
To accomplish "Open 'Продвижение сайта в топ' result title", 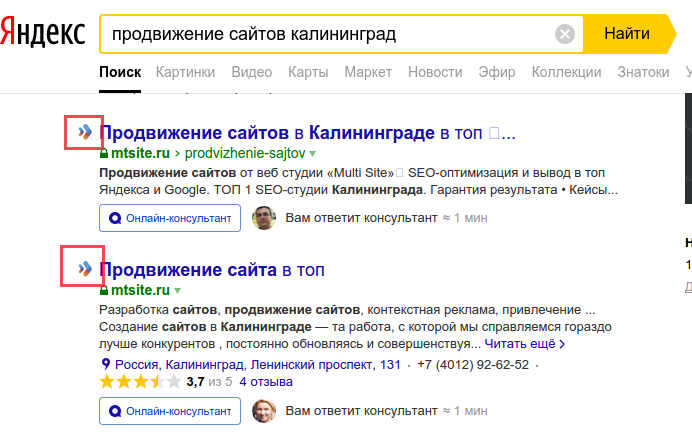I will 212,269.
